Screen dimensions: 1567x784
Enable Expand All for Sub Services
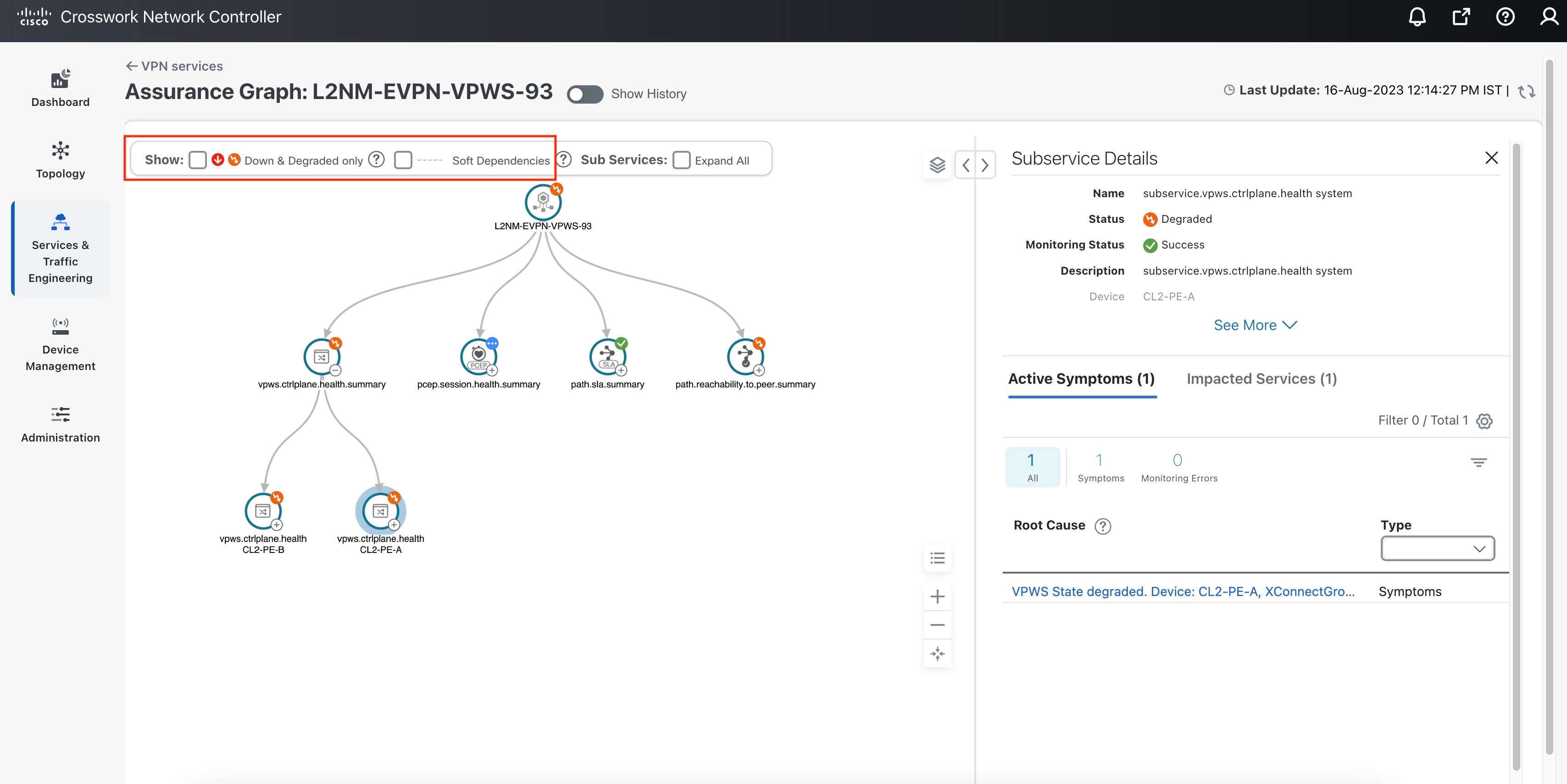(x=681, y=160)
